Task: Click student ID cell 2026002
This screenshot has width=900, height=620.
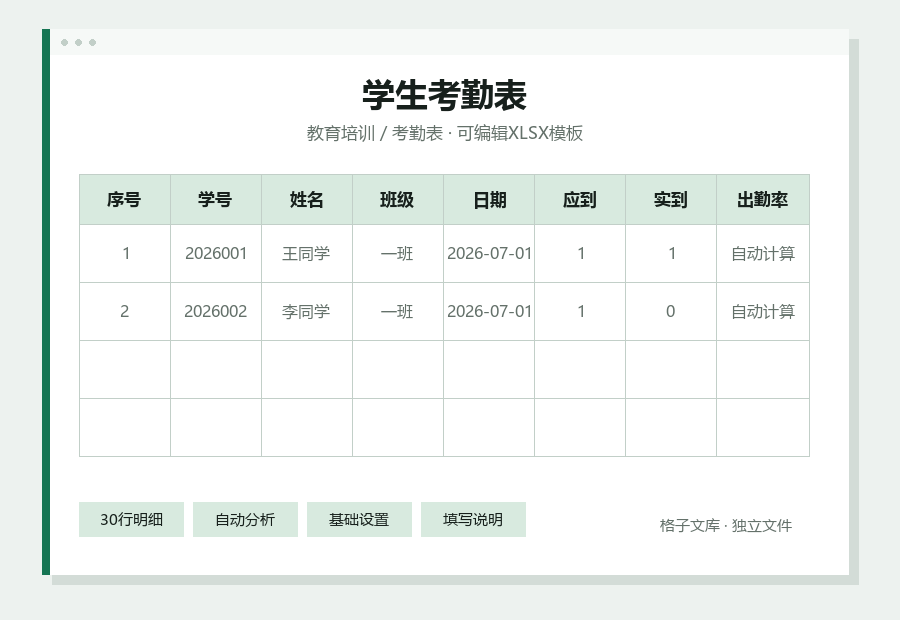Action: point(216,312)
